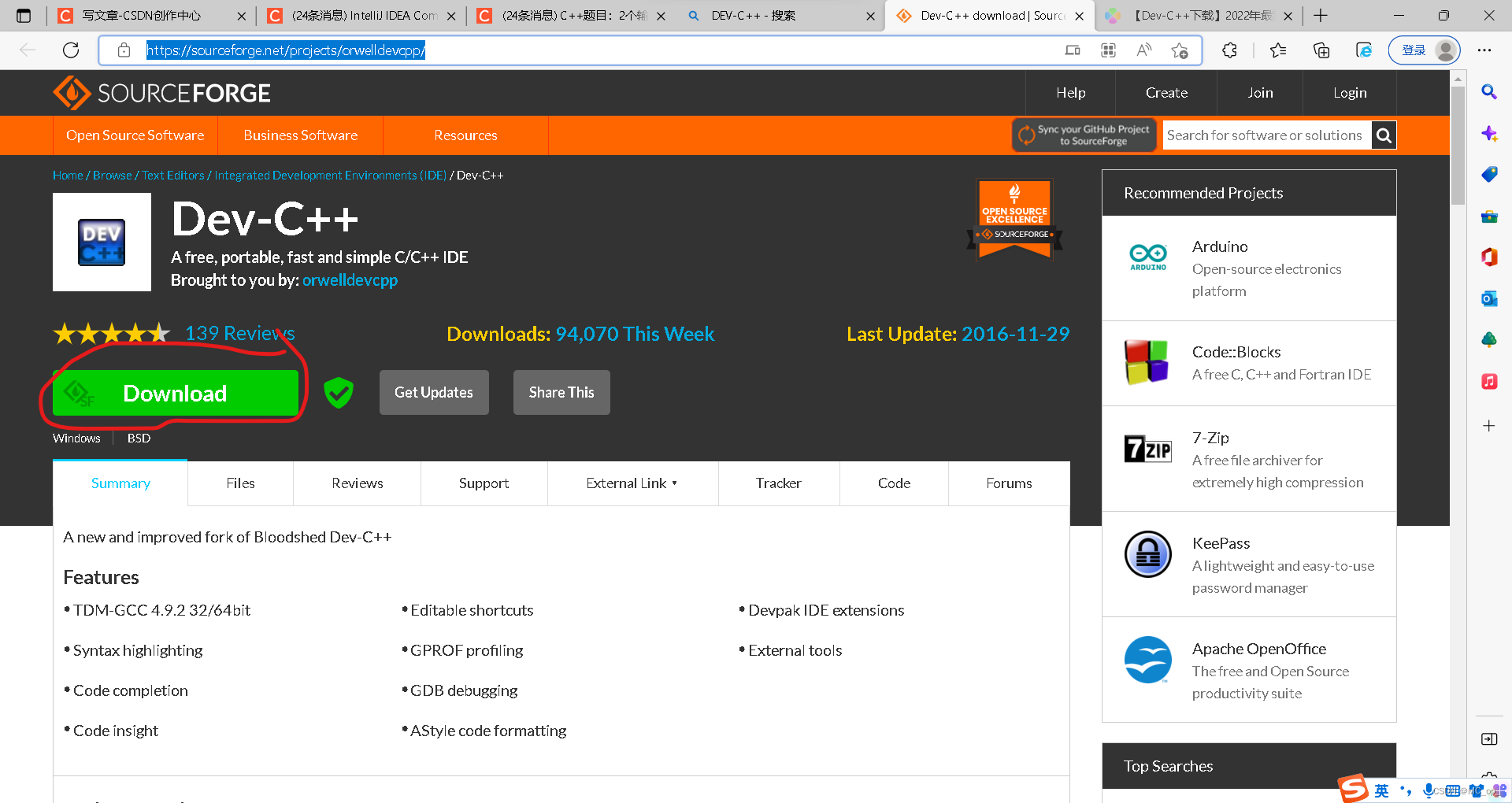Click the sidebar add plus icon
The width and height of the screenshot is (1512, 803).
click(x=1488, y=426)
